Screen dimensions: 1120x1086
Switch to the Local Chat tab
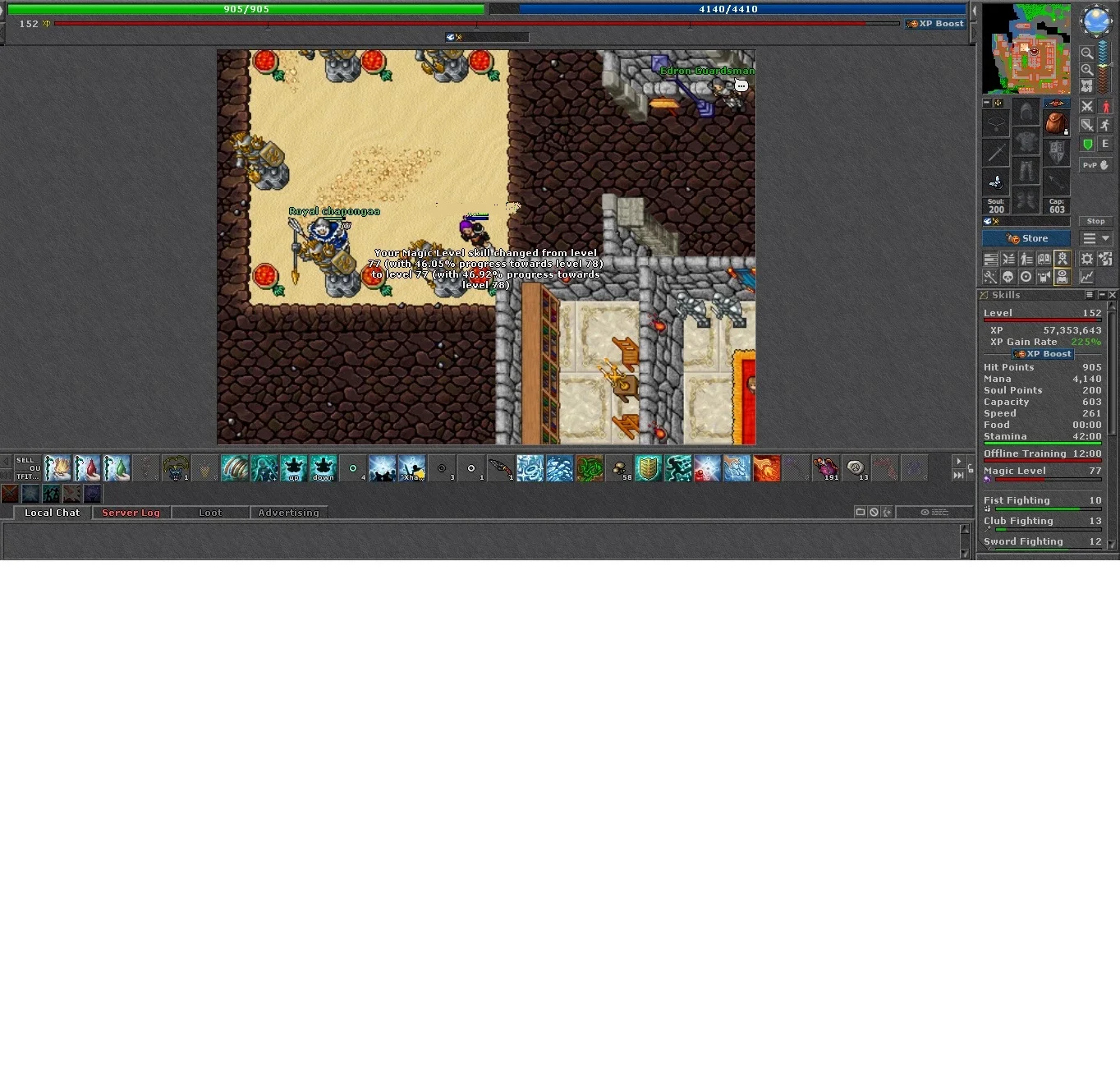53,513
